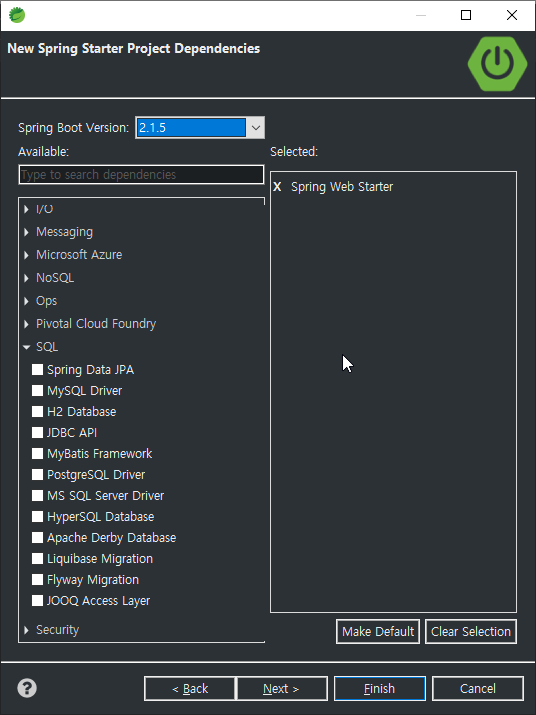Expand the Messaging category
536x715 pixels.
click(x=26, y=232)
